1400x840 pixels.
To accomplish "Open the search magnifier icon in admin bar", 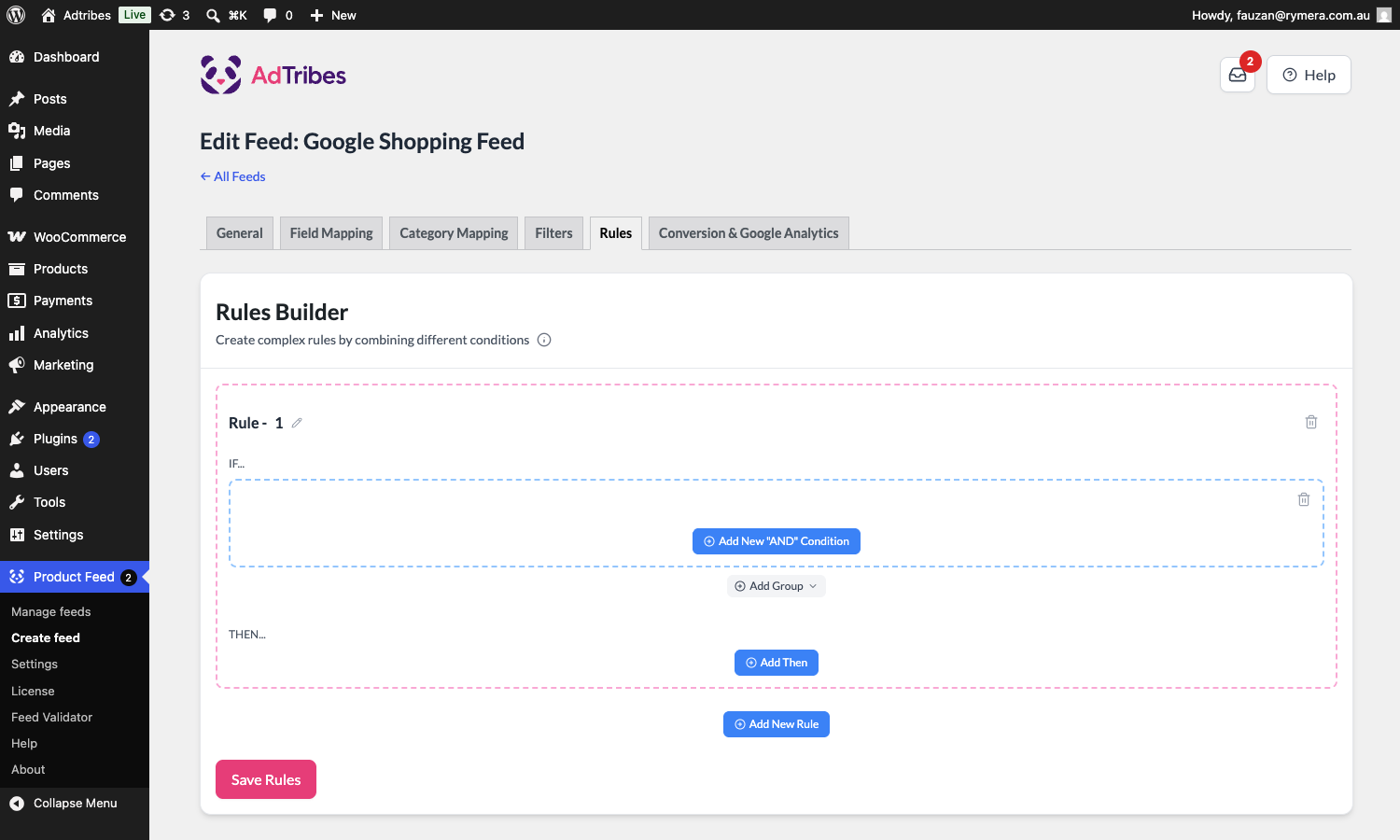I will 213,15.
